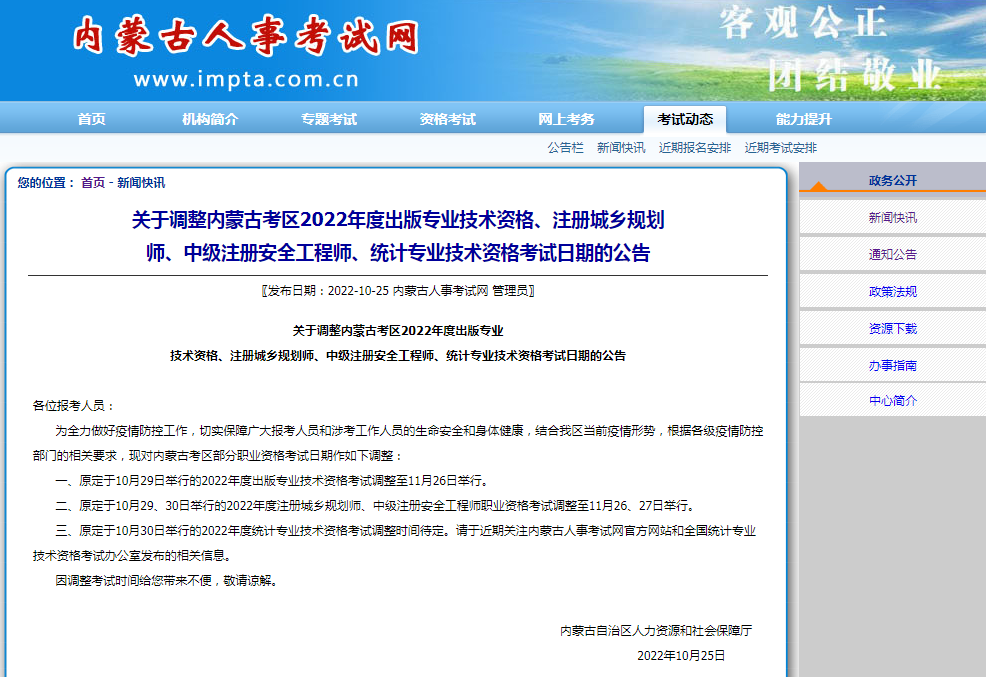Select the 专题考试 navigation tab
Screen dimensions: 986x677
329,119
